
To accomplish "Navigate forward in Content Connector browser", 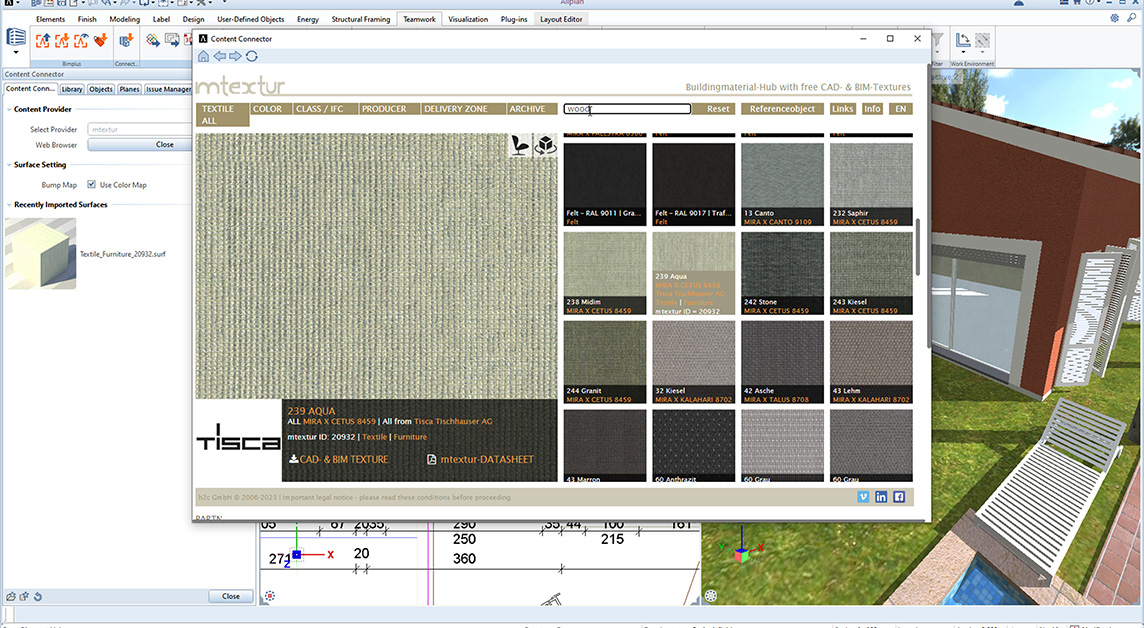I will [236, 56].
